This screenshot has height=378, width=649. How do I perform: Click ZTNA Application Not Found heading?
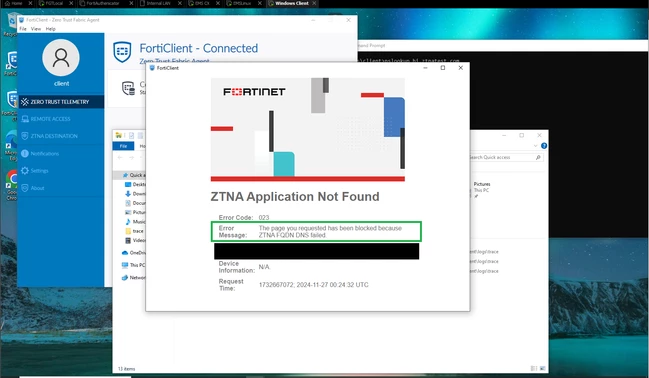(x=295, y=196)
